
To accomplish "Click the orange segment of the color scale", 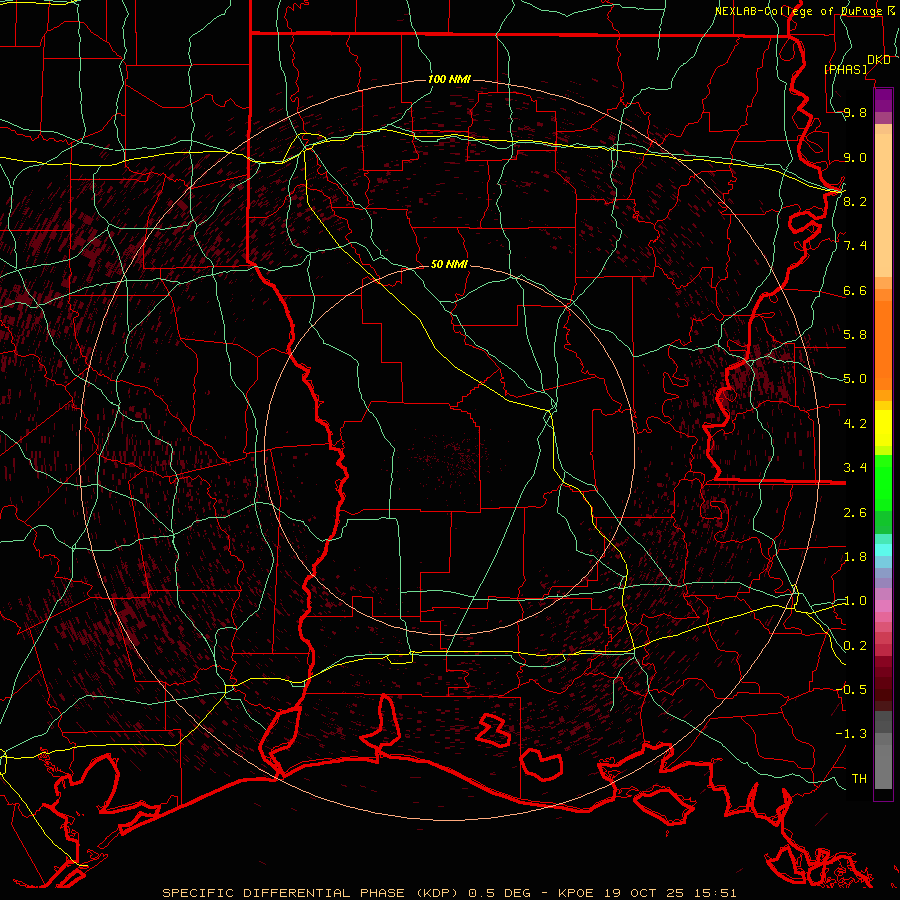I will 883,344.
